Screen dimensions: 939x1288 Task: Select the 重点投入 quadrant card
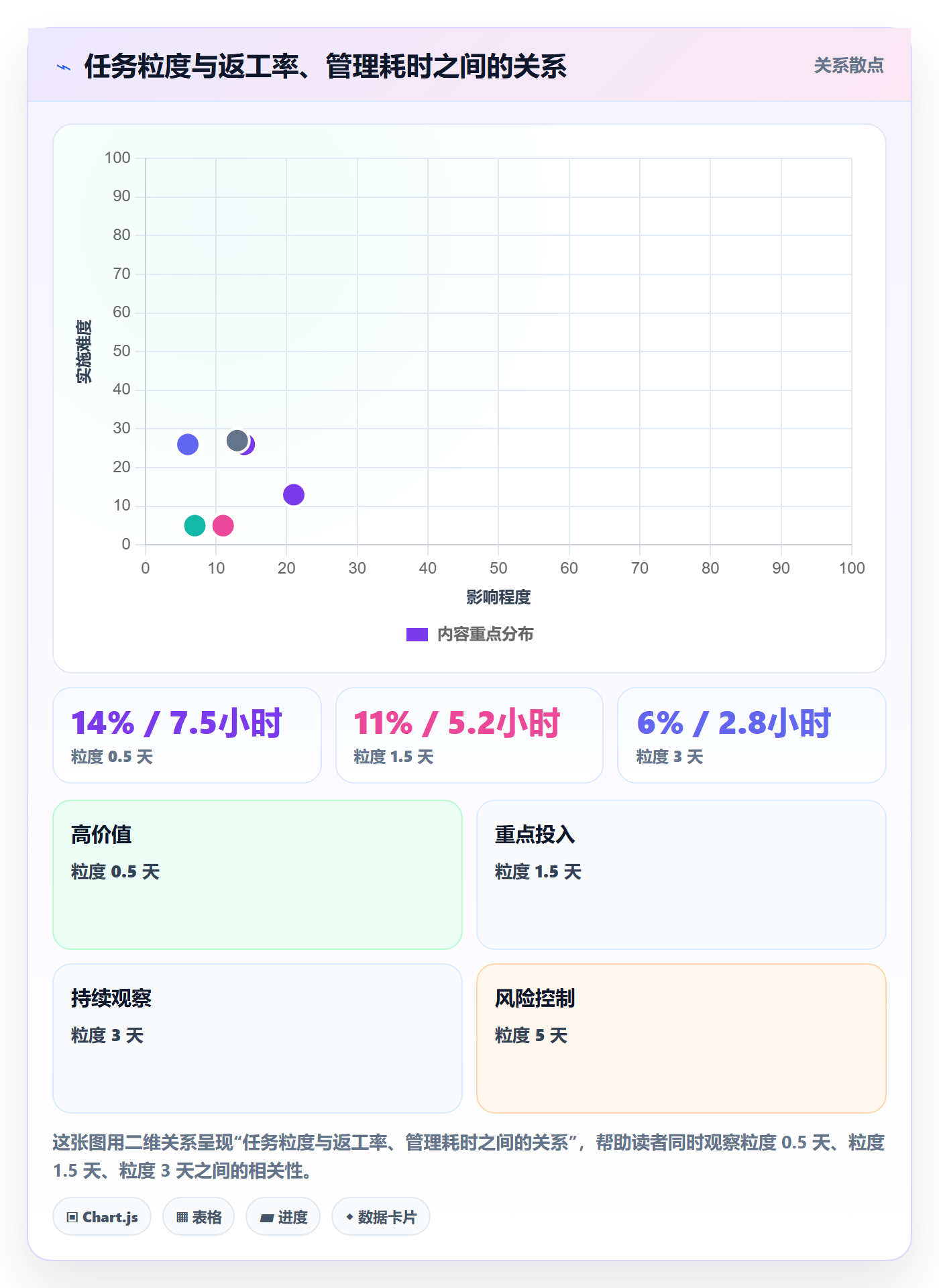click(681, 875)
